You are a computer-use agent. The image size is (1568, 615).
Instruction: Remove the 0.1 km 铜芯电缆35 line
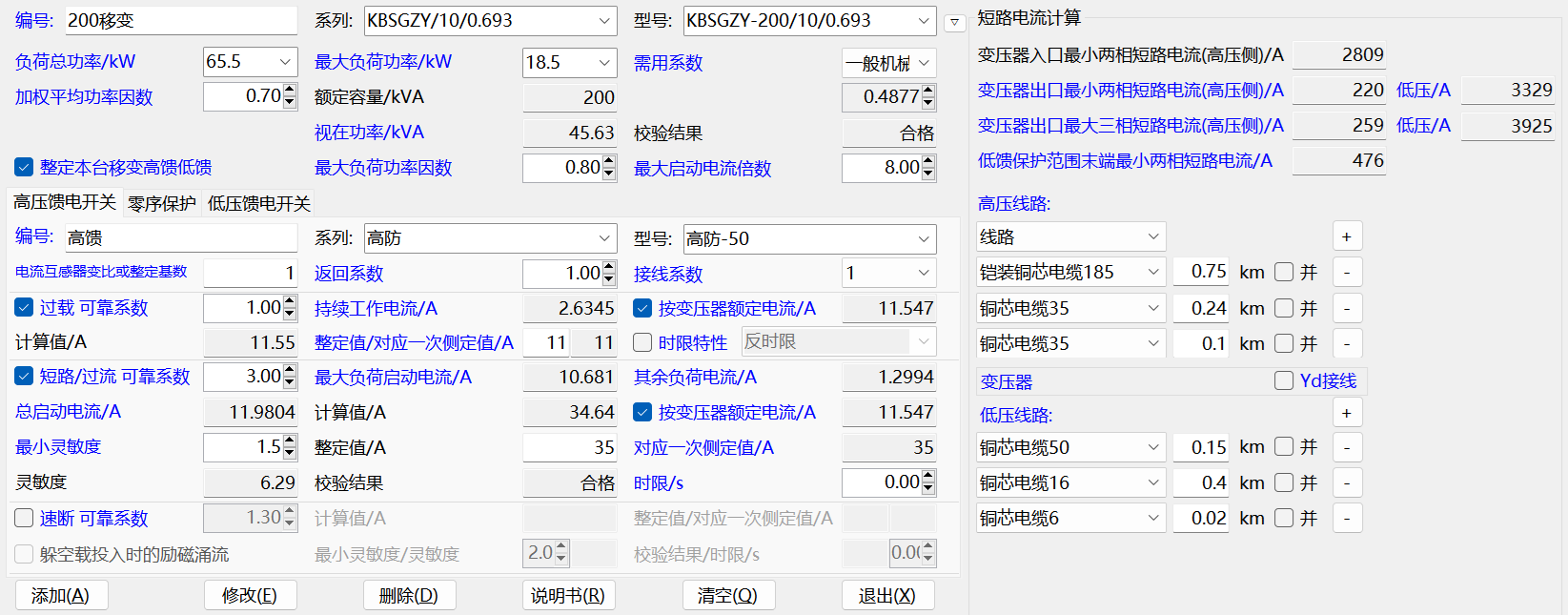pyautogui.click(x=1347, y=343)
